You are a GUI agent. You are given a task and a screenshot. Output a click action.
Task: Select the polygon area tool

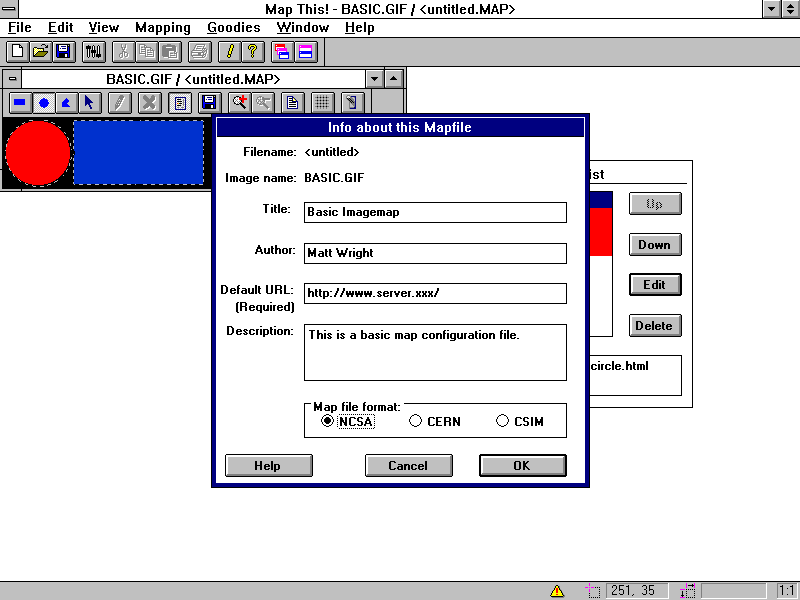[66, 102]
